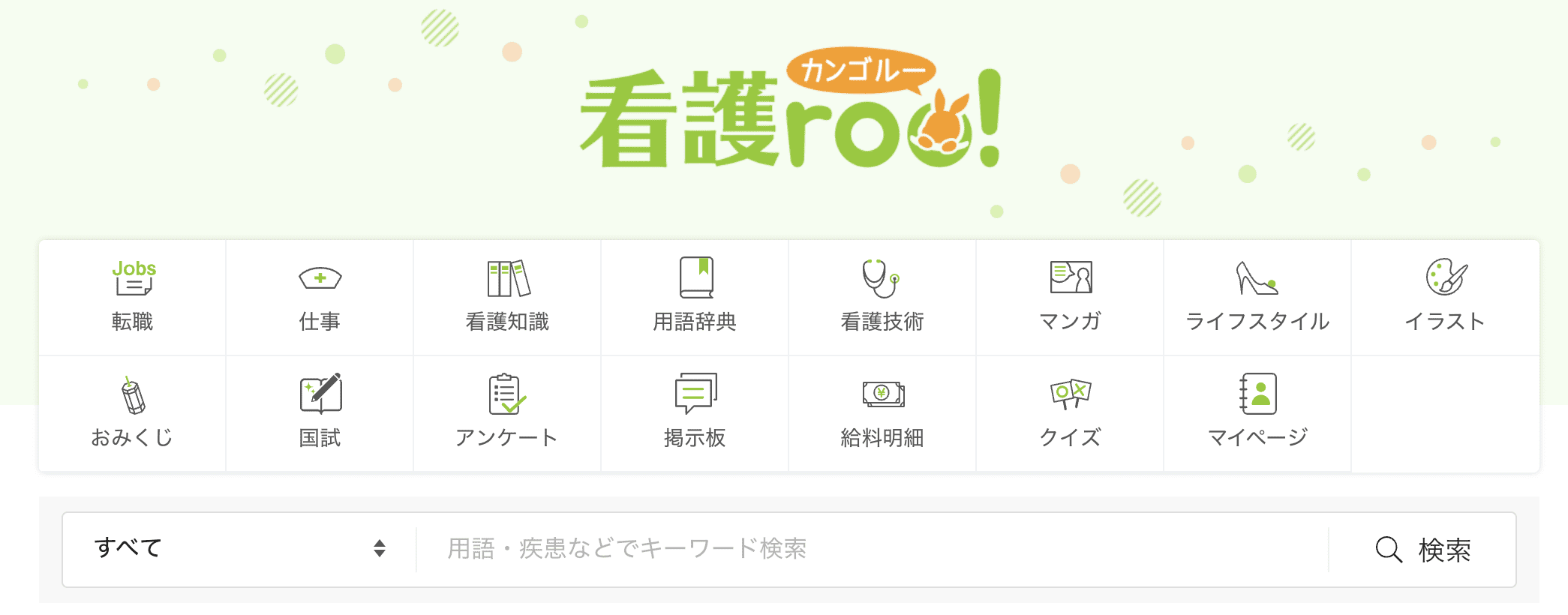Open マイページ profile notebook icon
The height and width of the screenshot is (615, 1568).
tap(1258, 394)
